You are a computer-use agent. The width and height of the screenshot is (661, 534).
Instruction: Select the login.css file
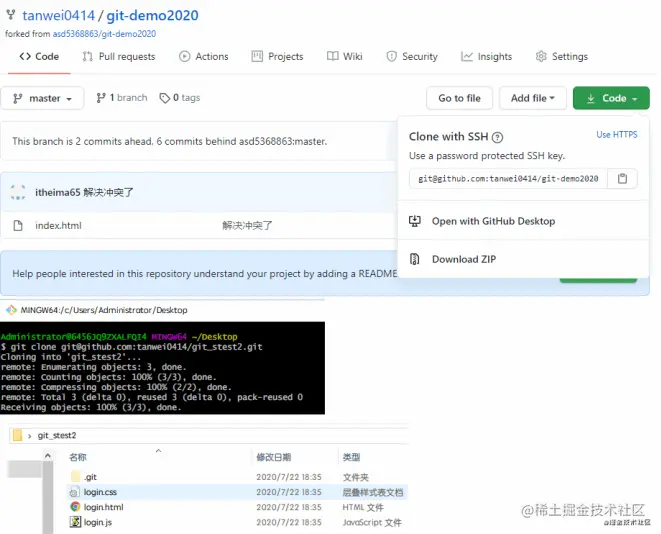point(100,492)
